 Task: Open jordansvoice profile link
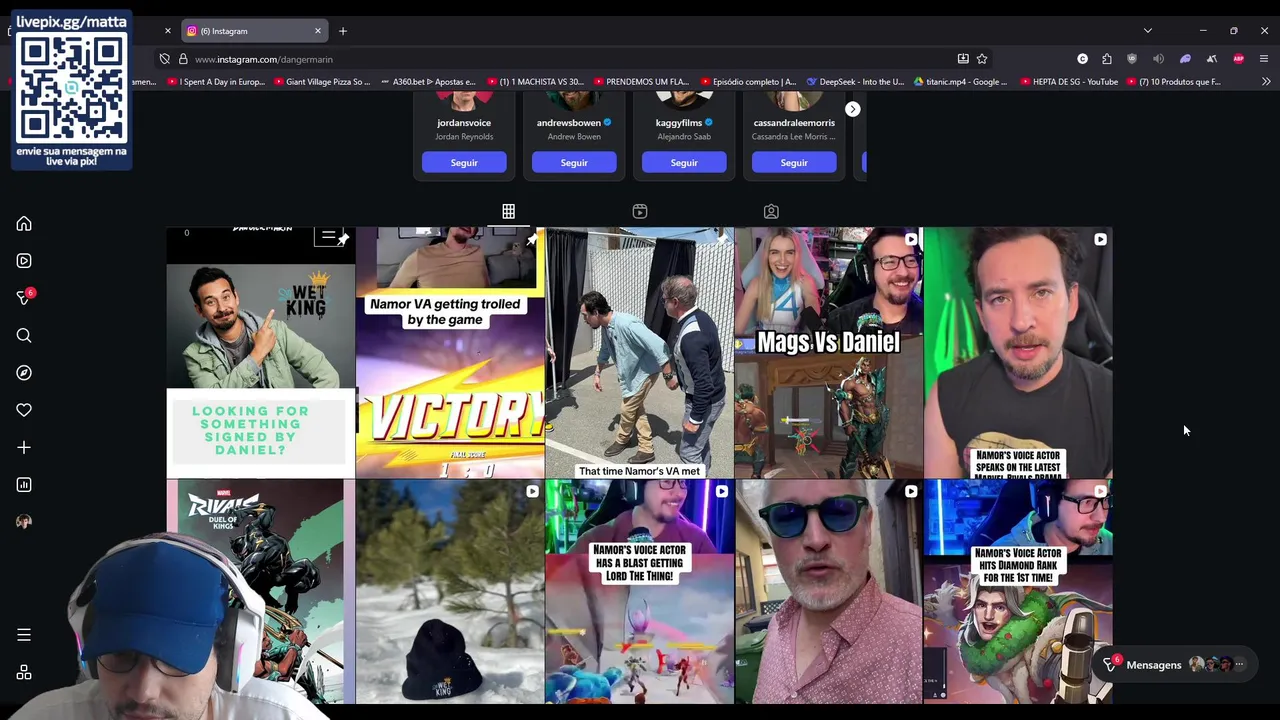tap(464, 123)
